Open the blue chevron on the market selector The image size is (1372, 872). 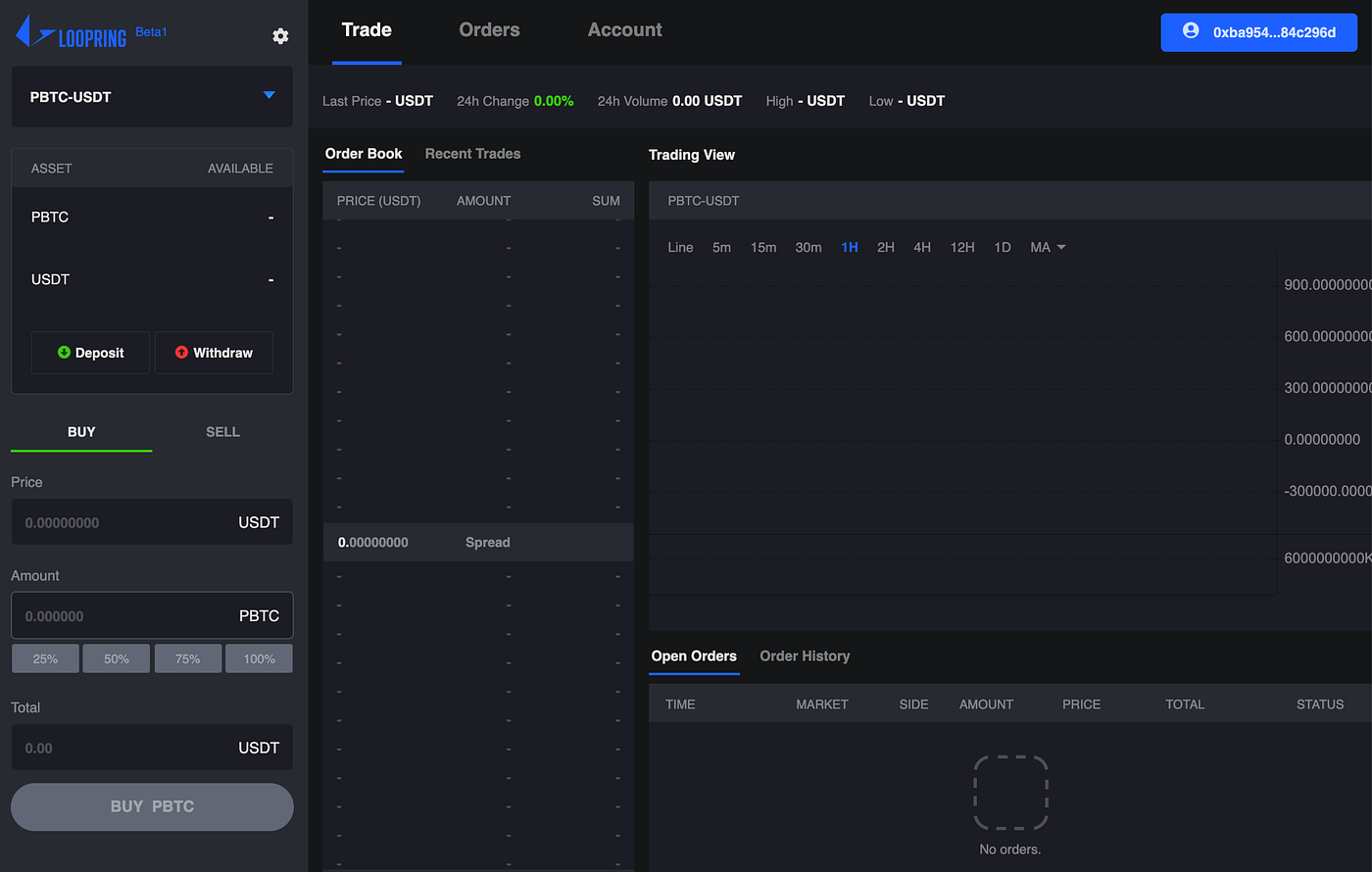click(268, 96)
